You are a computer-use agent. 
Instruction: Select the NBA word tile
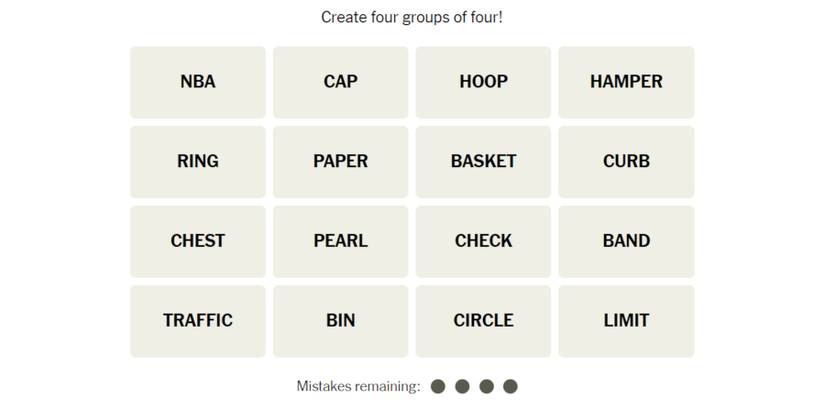click(197, 82)
